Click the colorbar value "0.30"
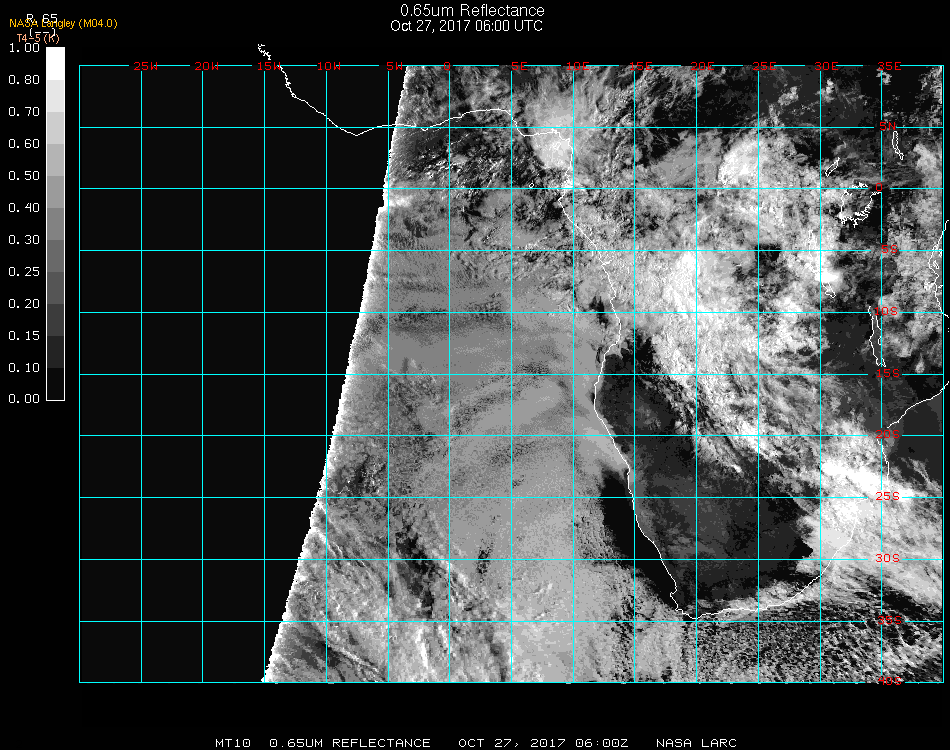 (24, 241)
